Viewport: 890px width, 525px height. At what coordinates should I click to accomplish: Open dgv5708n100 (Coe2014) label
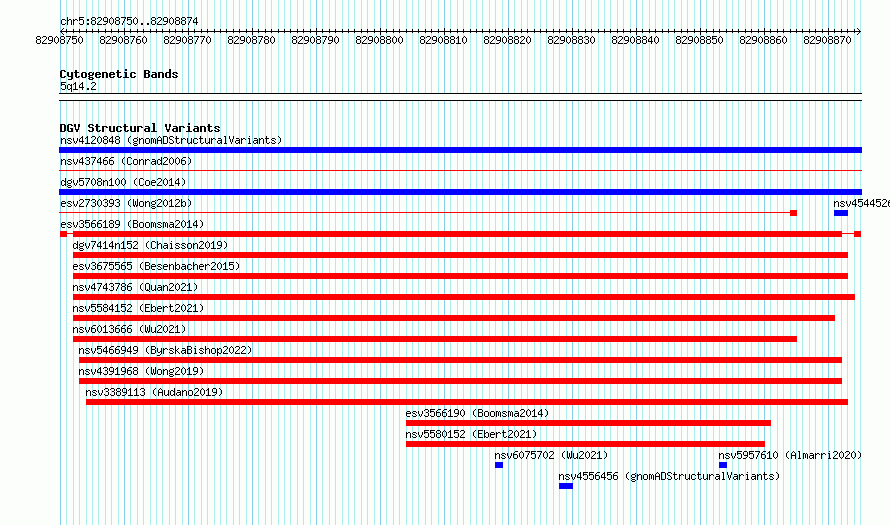pyautogui.click(x=123, y=182)
